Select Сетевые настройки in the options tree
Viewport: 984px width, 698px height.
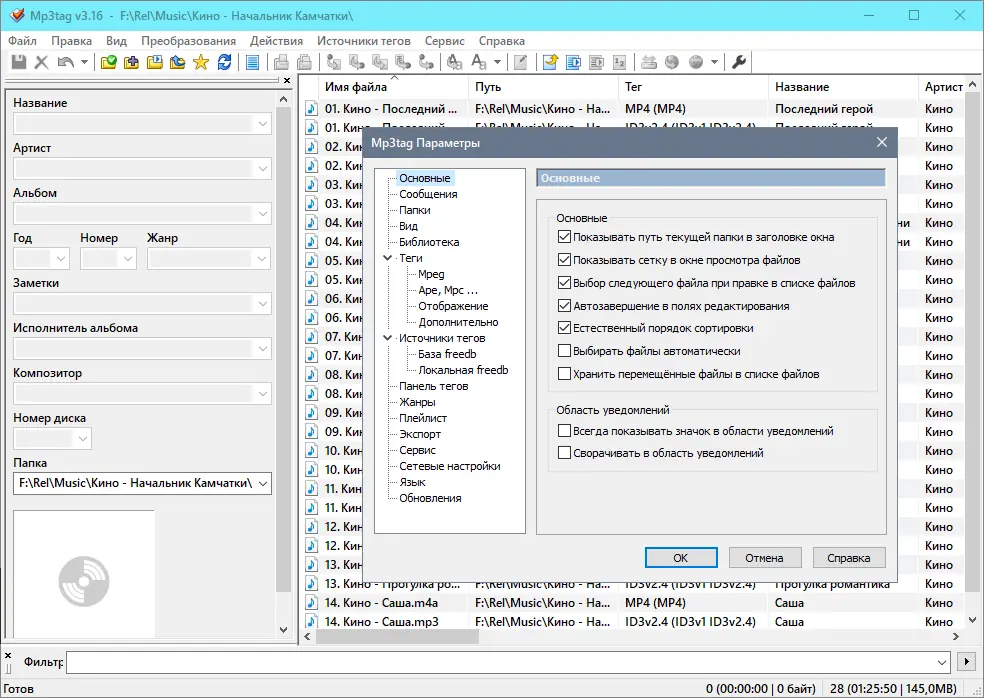click(x=450, y=466)
